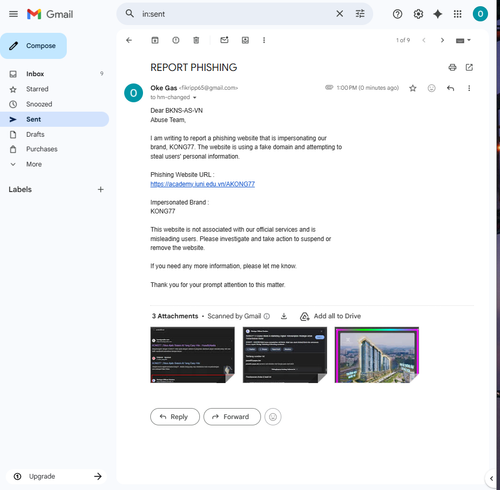500x490 pixels.
Task: Expand the recipient details arrow
Action: click(195, 98)
